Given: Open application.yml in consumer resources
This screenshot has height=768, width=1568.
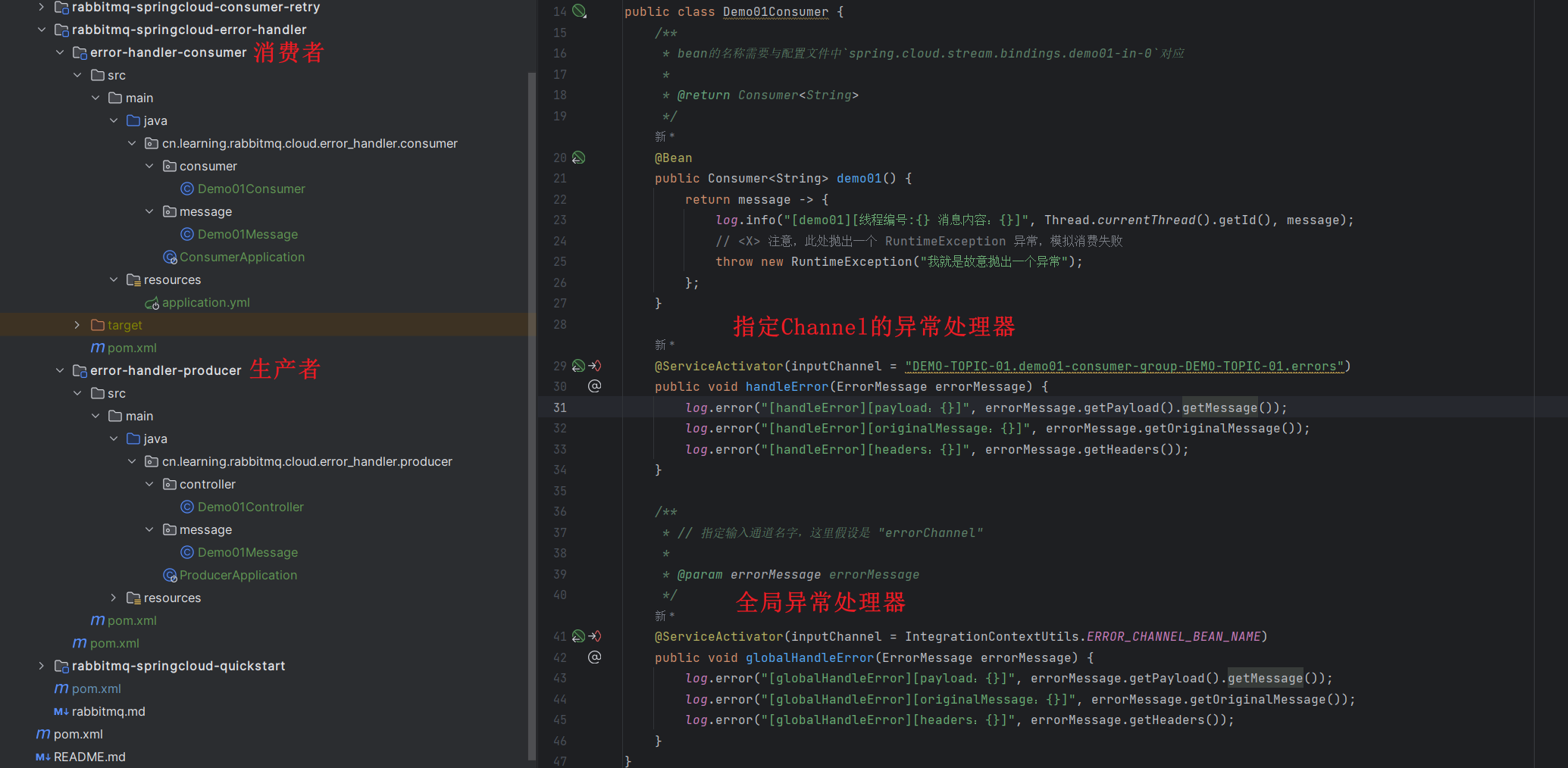Looking at the screenshot, I should pos(205,302).
